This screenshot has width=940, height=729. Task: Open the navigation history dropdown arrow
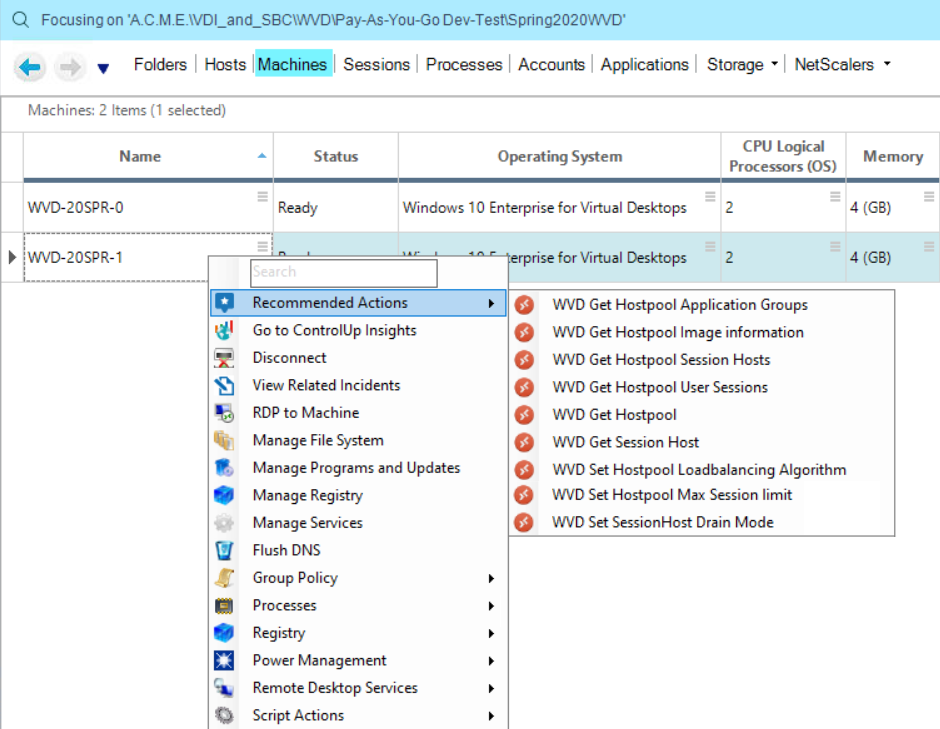tap(103, 68)
